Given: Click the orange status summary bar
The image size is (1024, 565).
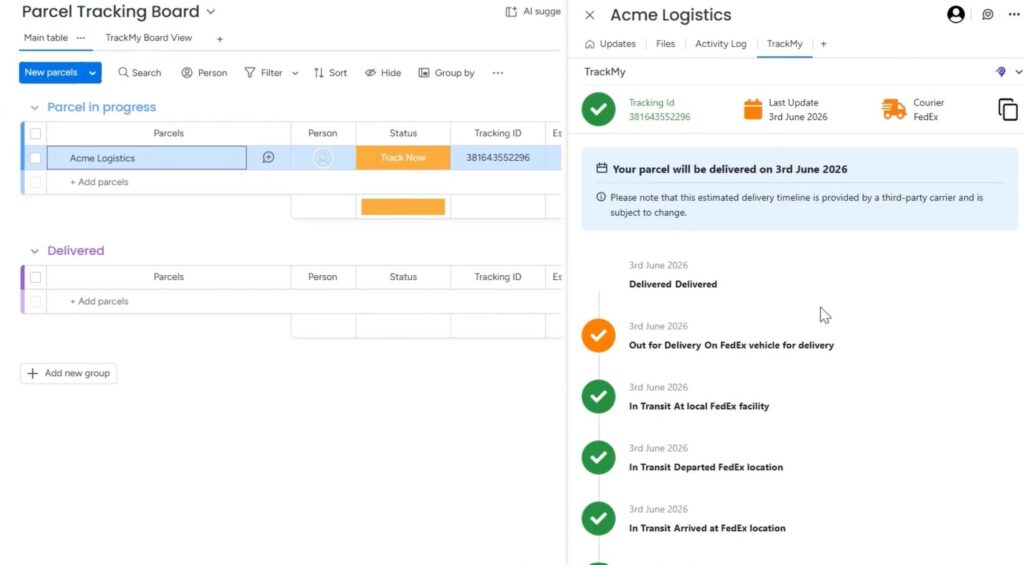Looking at the screenshot, I should pyautogui.click(x=403, y=206).
